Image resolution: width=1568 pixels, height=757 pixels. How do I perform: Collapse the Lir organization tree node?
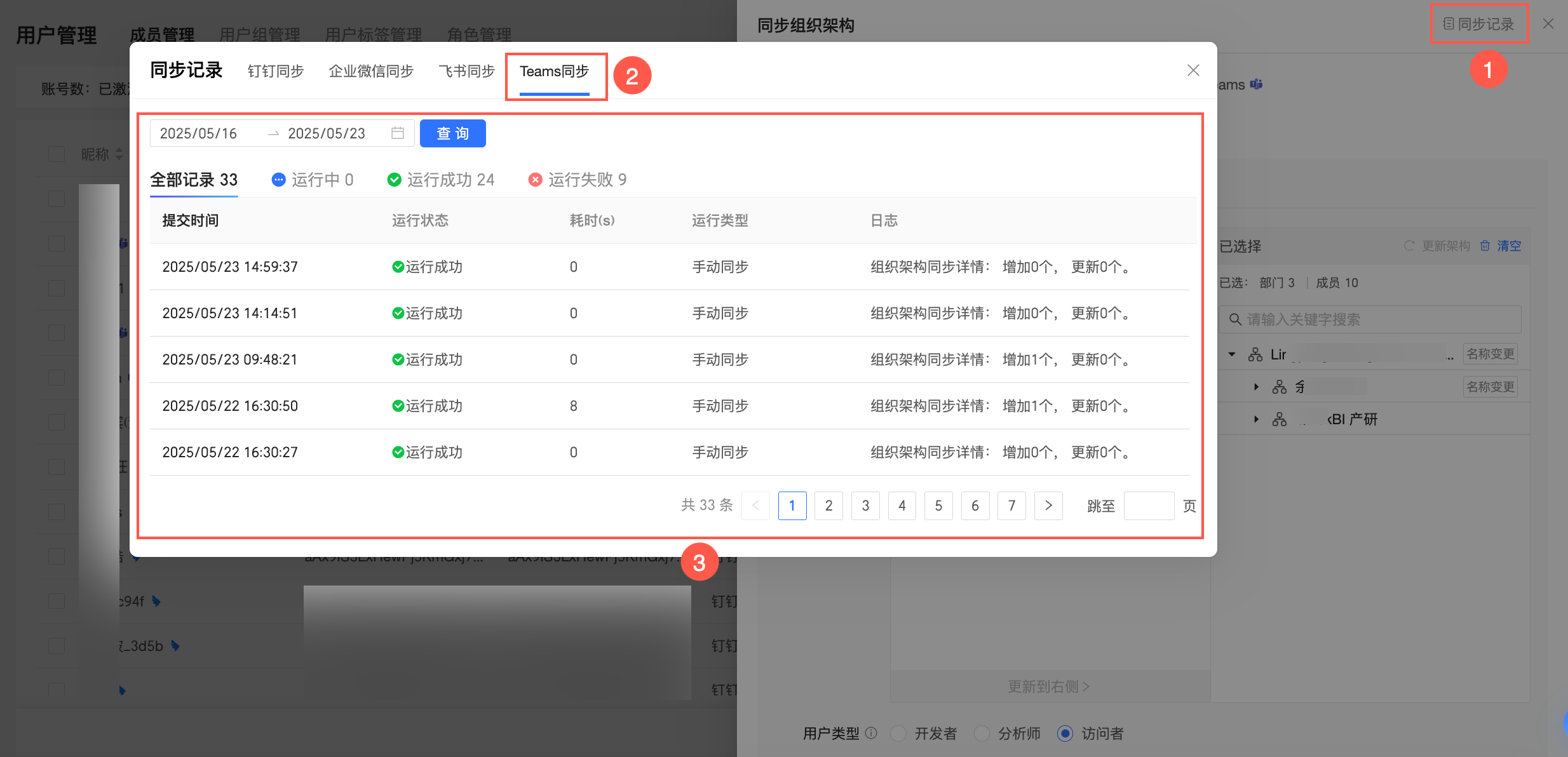coord(1232,354)
